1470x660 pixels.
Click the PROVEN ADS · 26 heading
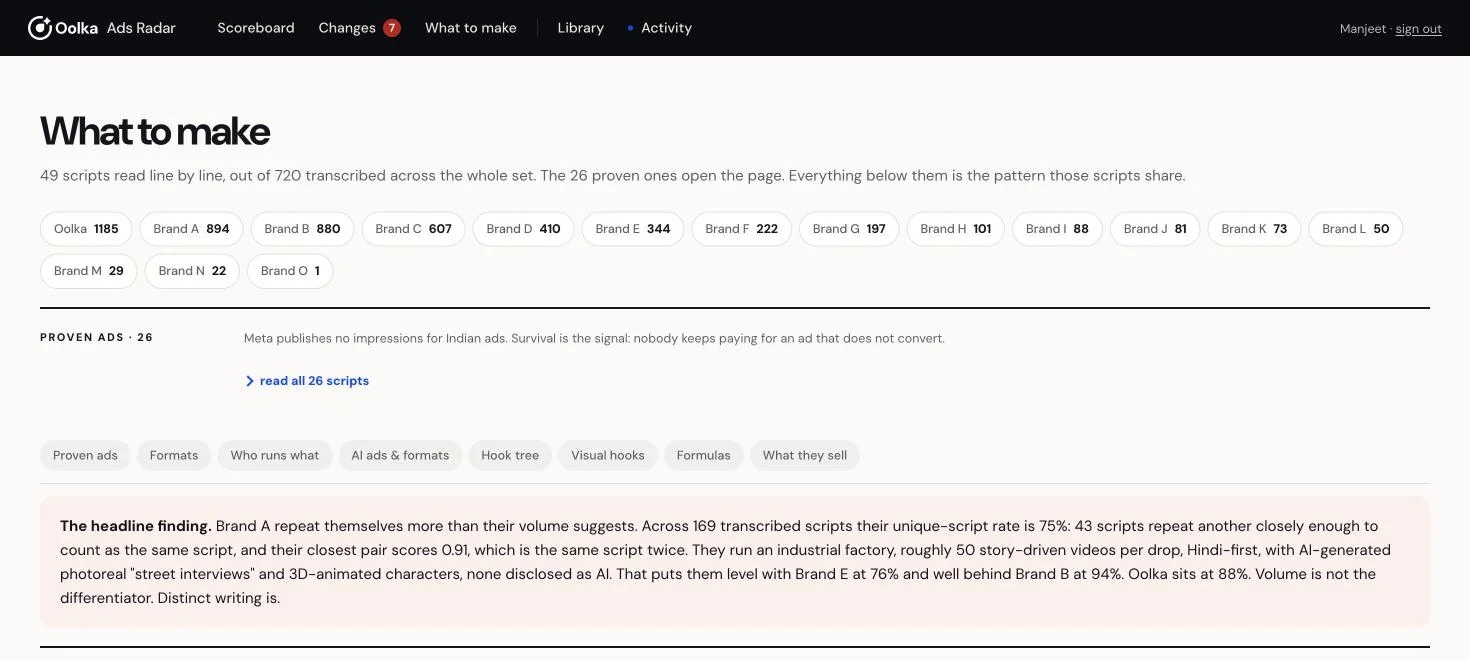[x=96, y=337]
